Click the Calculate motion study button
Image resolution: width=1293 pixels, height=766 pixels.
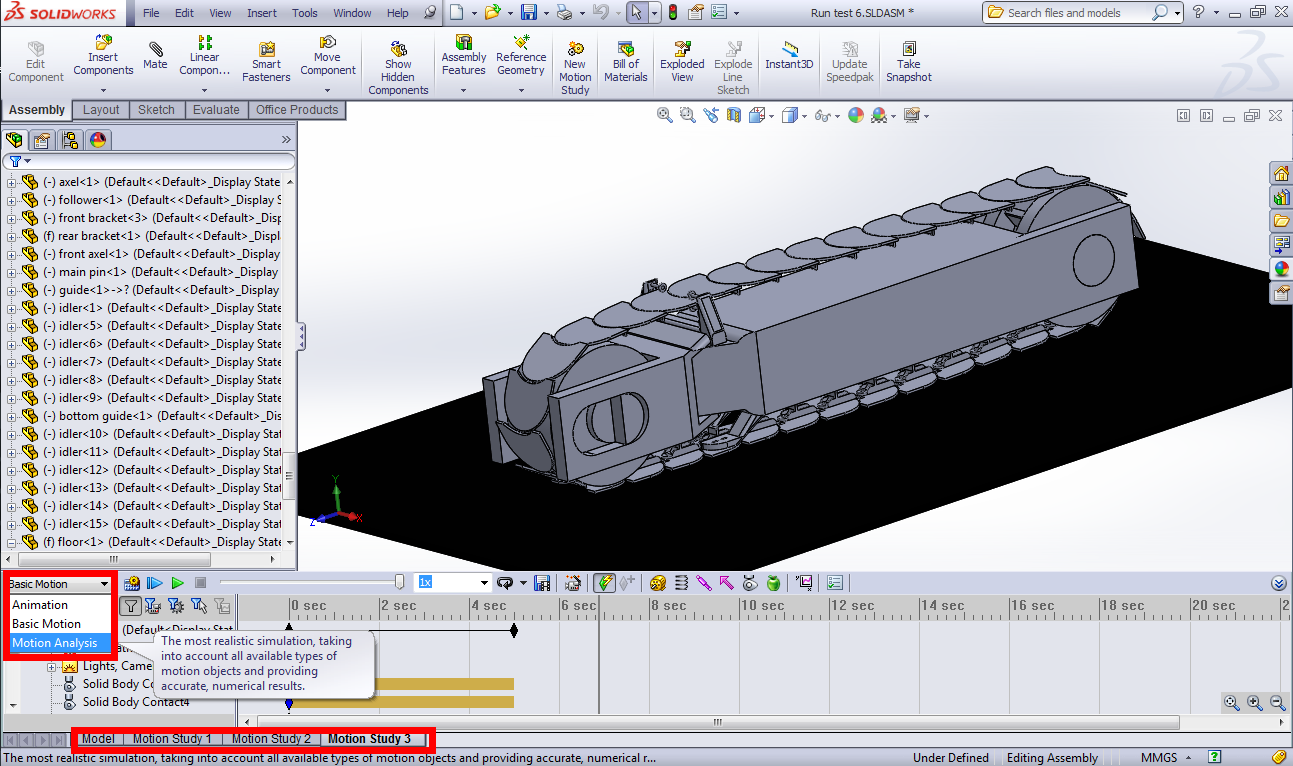tap(132, 583)
